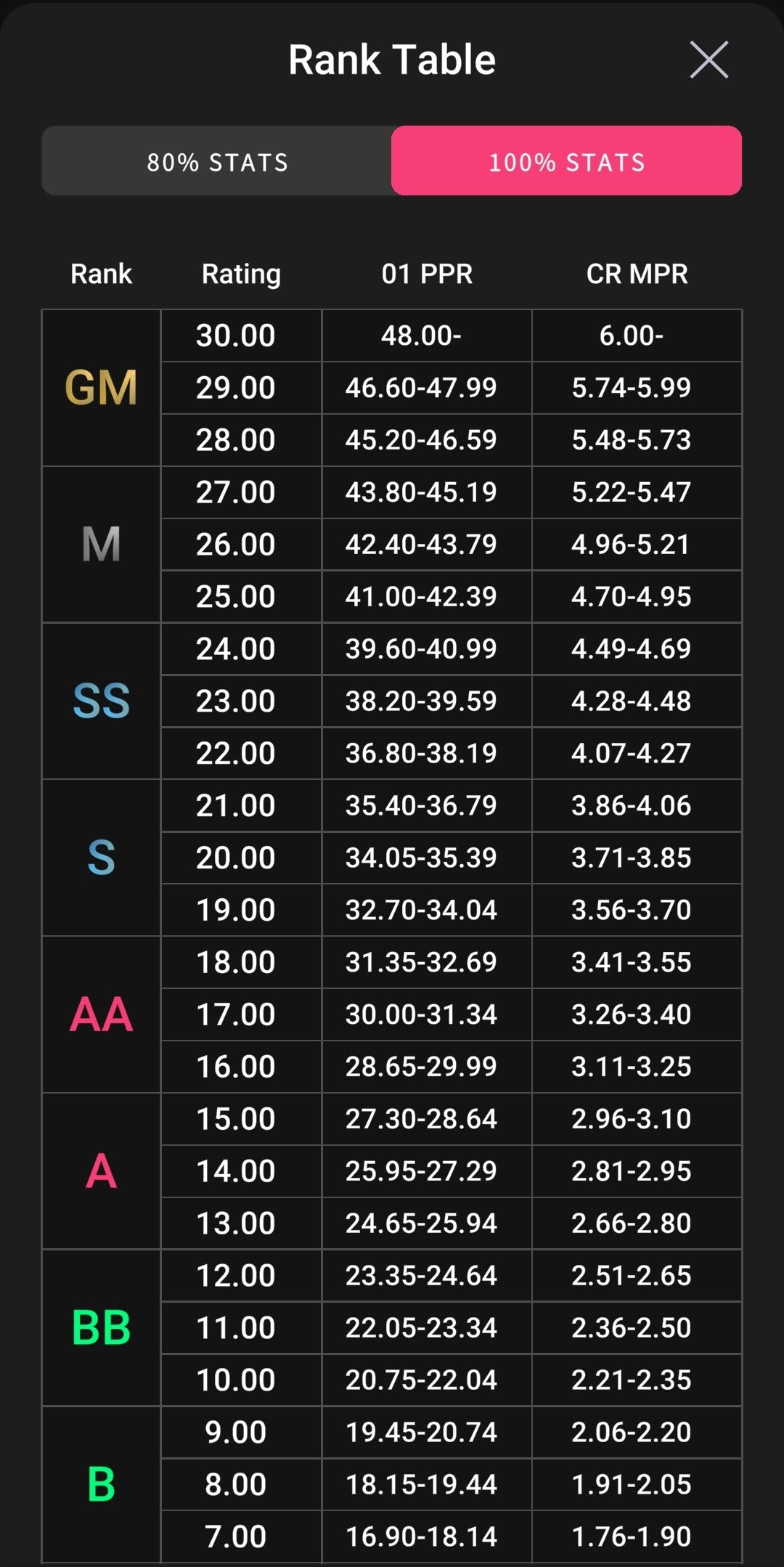The image size is (784, 1567).
Task: Switch to the 80% STATS tab
Action: (217, 161)
